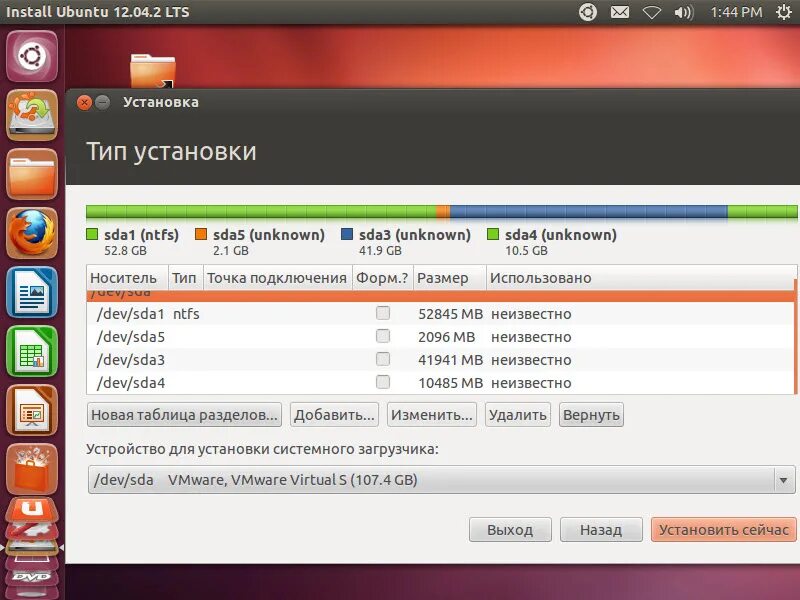Open the DVD disc launcher icon
Viewport: 800px width, 600px height.
(32, 577)
